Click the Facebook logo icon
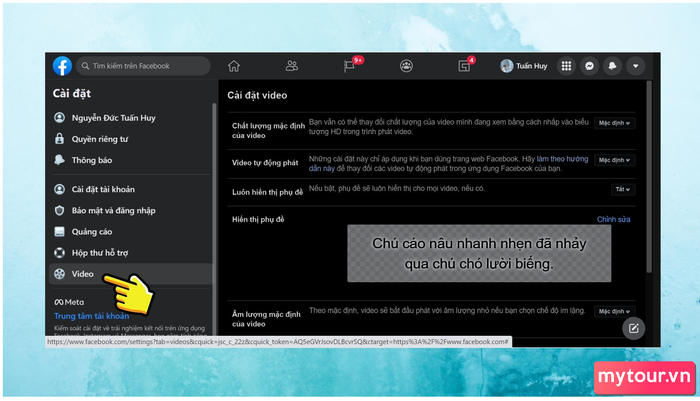The height and width of the screenshot is (401, 700). coord(62,66)
